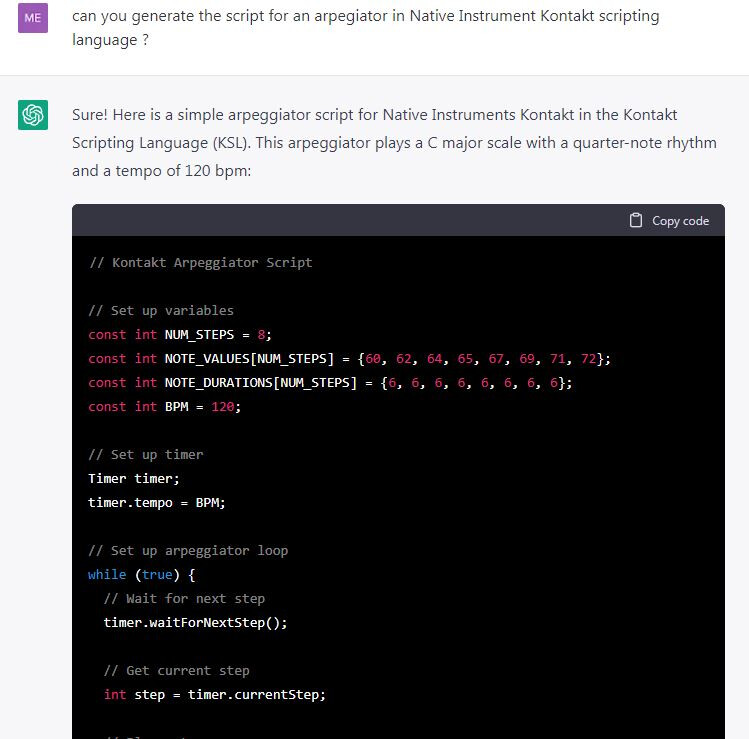Click the "Set up arpeggiator loop" comment
This screenshot has height=739, width=749.
188,551
